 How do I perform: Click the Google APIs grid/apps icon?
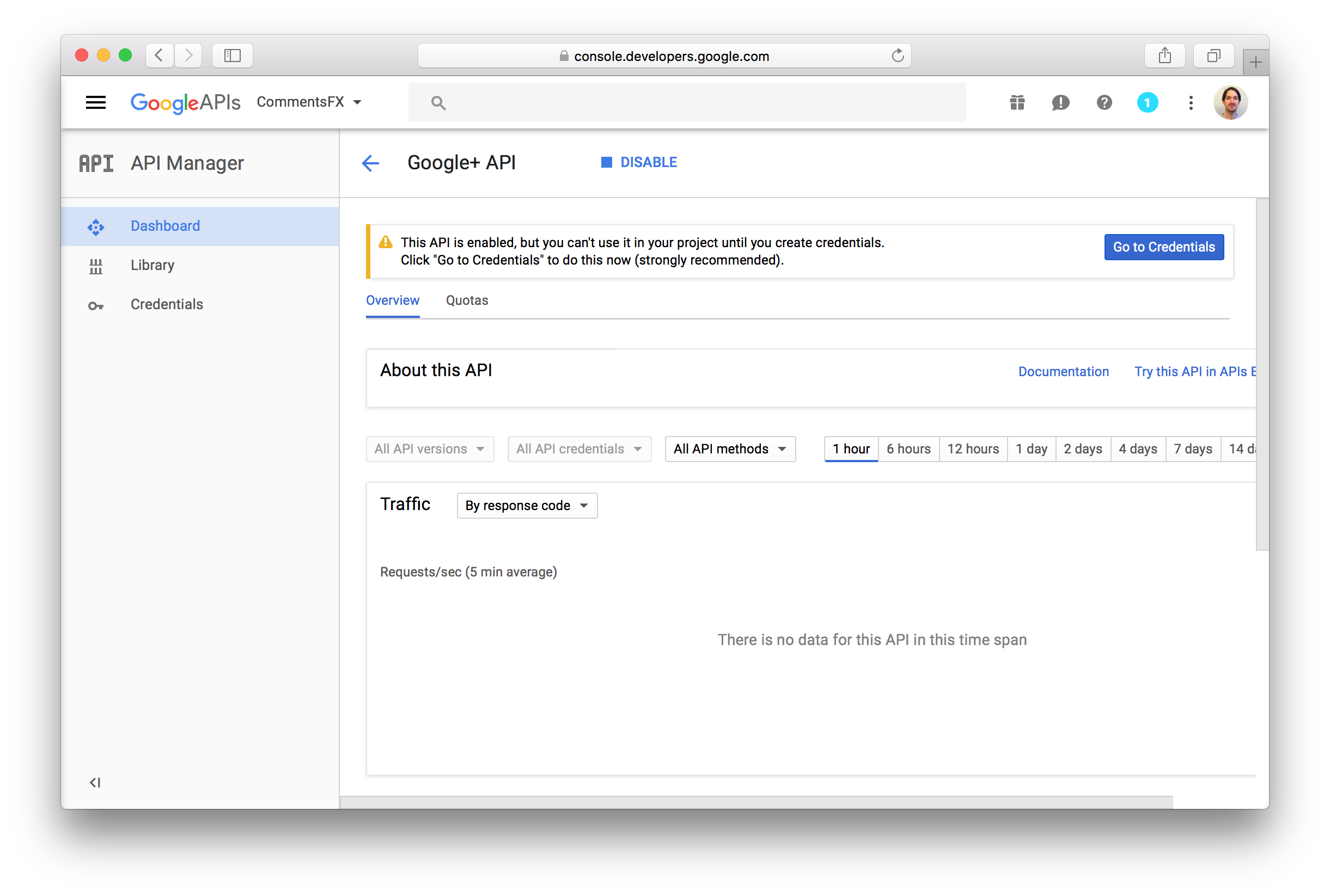click(1016, 102)
